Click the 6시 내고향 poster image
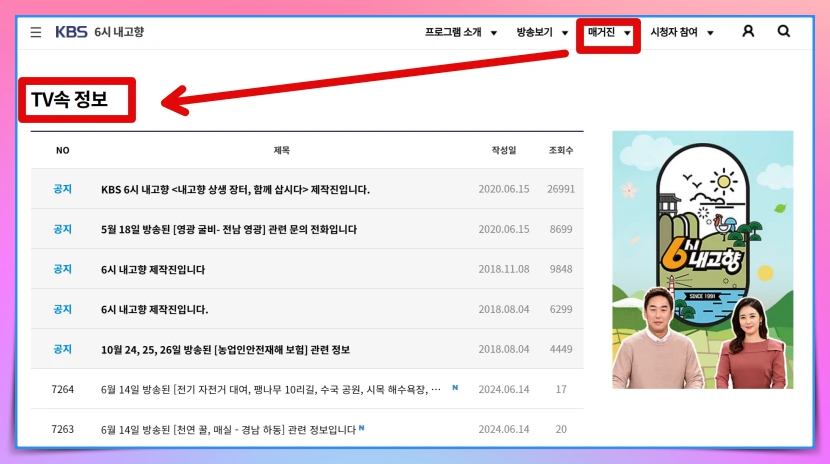The width and height of the screenshot is (830, 464). [702, 260]
